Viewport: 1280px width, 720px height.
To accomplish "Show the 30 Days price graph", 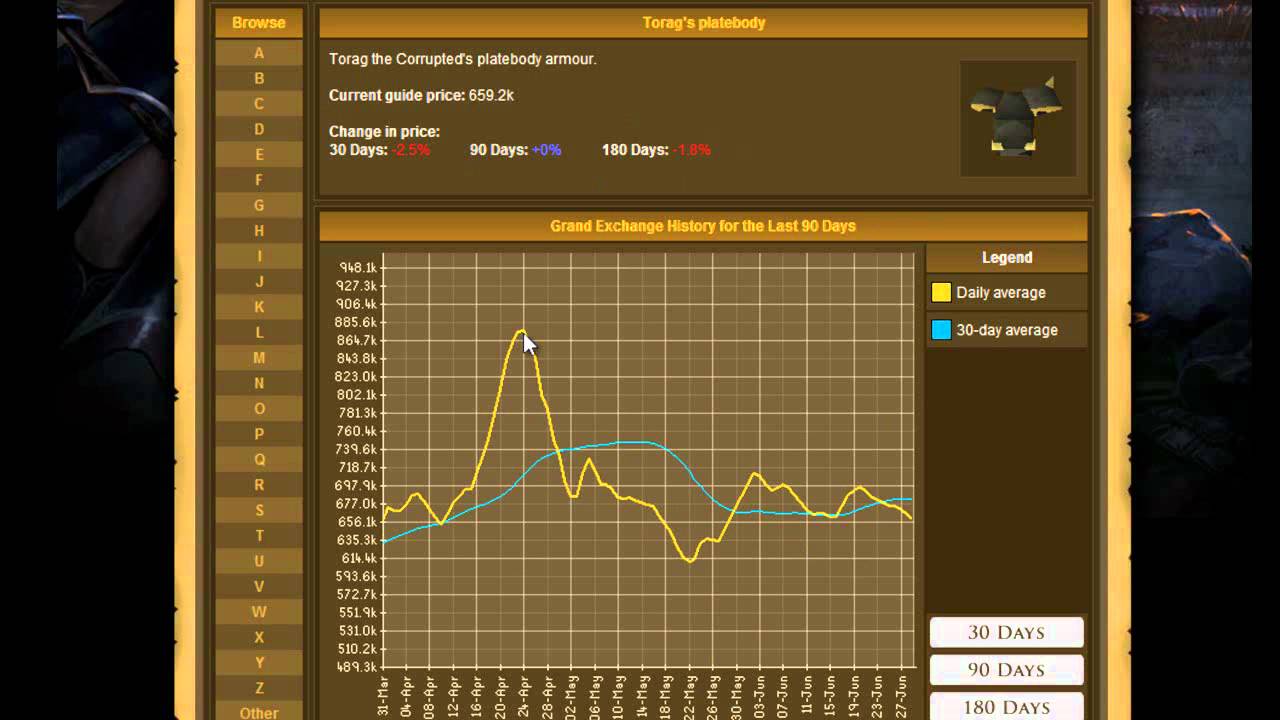I will coord(1006,632).
